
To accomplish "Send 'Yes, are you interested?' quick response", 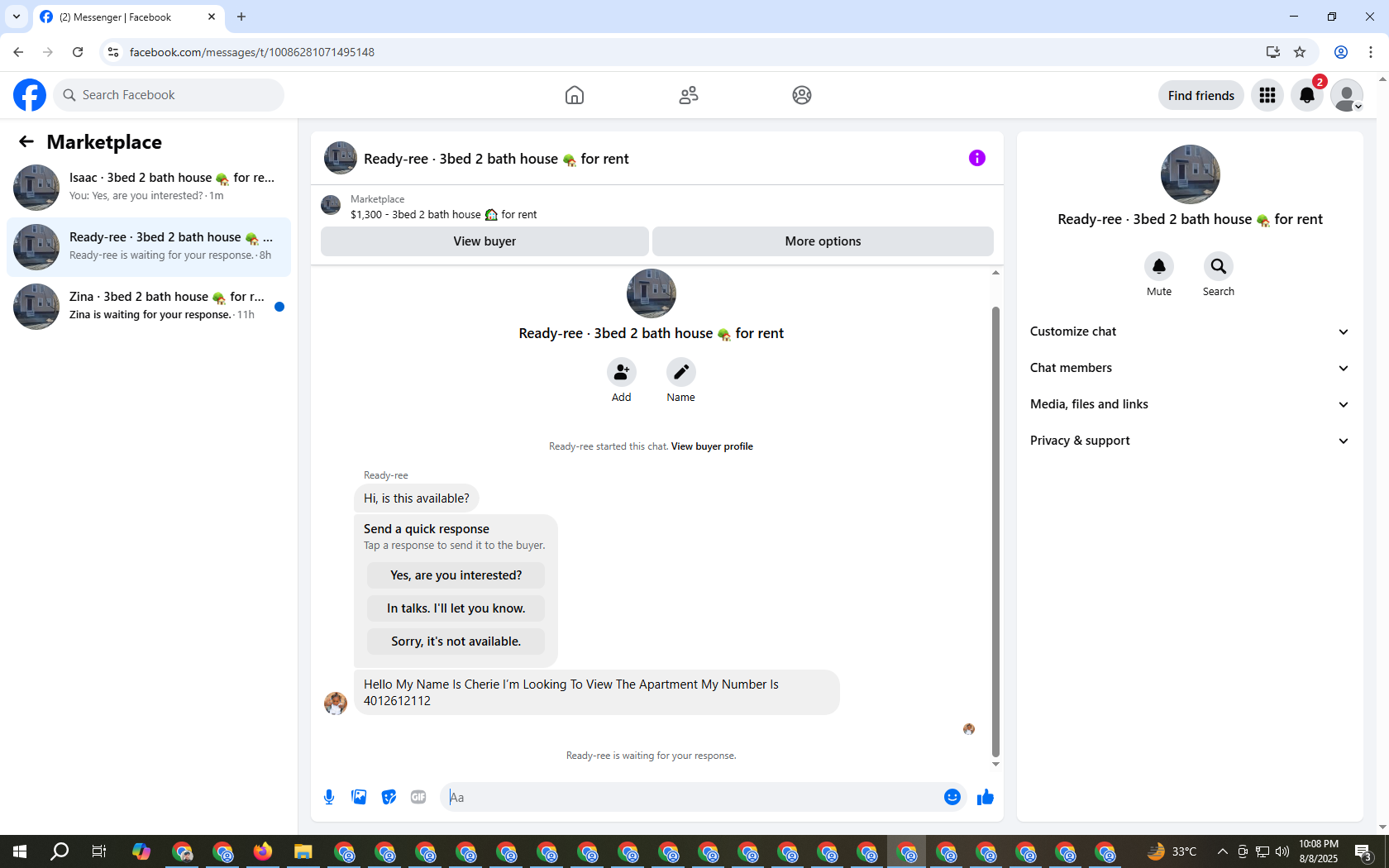I will (456, 575).
